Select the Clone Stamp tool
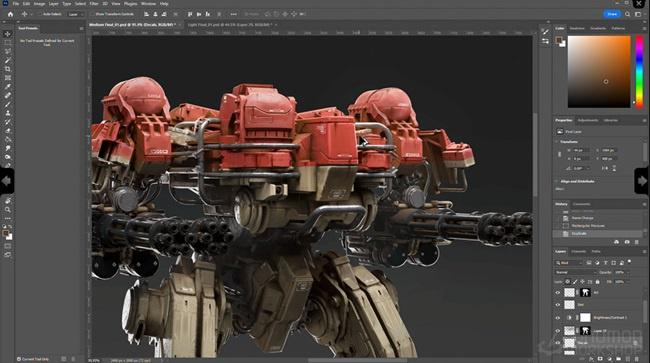 point(7,113)
